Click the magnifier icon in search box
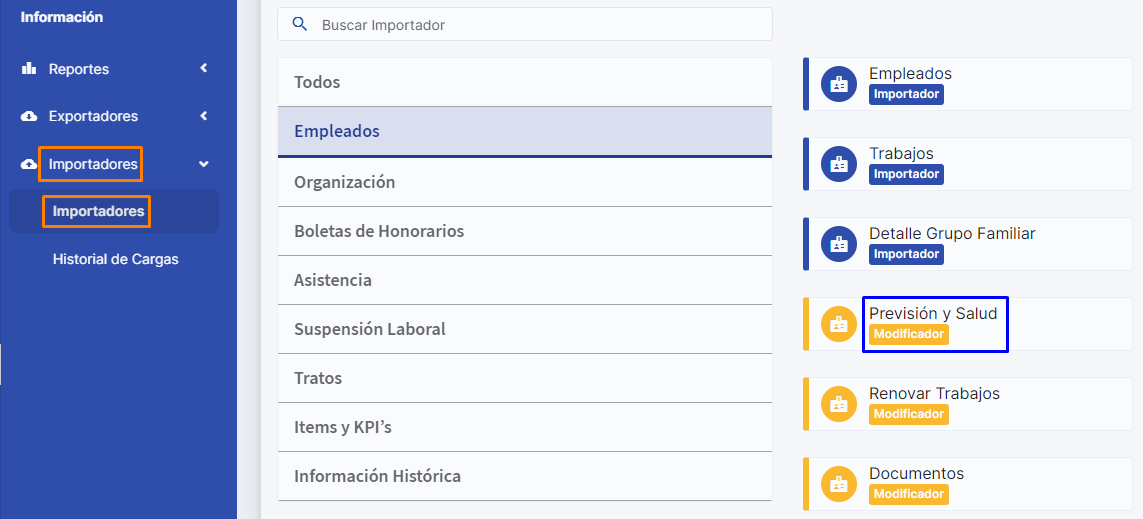The image size is (1143, 519). 299,24
